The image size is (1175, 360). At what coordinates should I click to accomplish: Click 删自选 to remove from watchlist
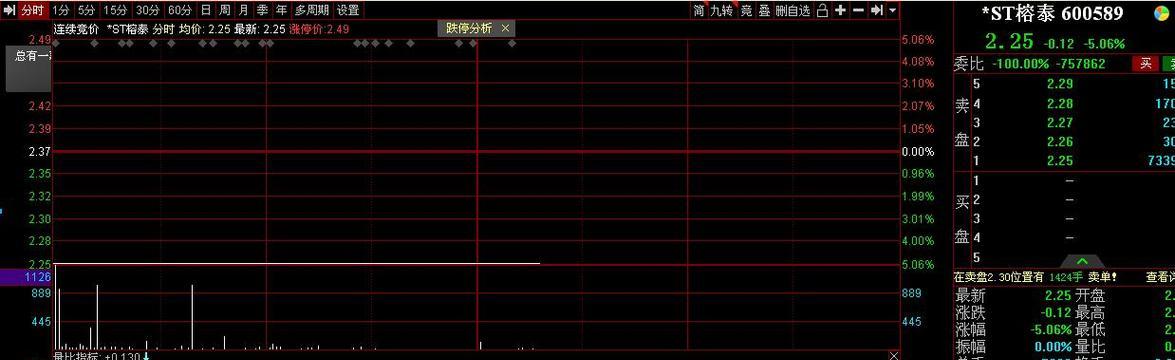pos(793,10)
